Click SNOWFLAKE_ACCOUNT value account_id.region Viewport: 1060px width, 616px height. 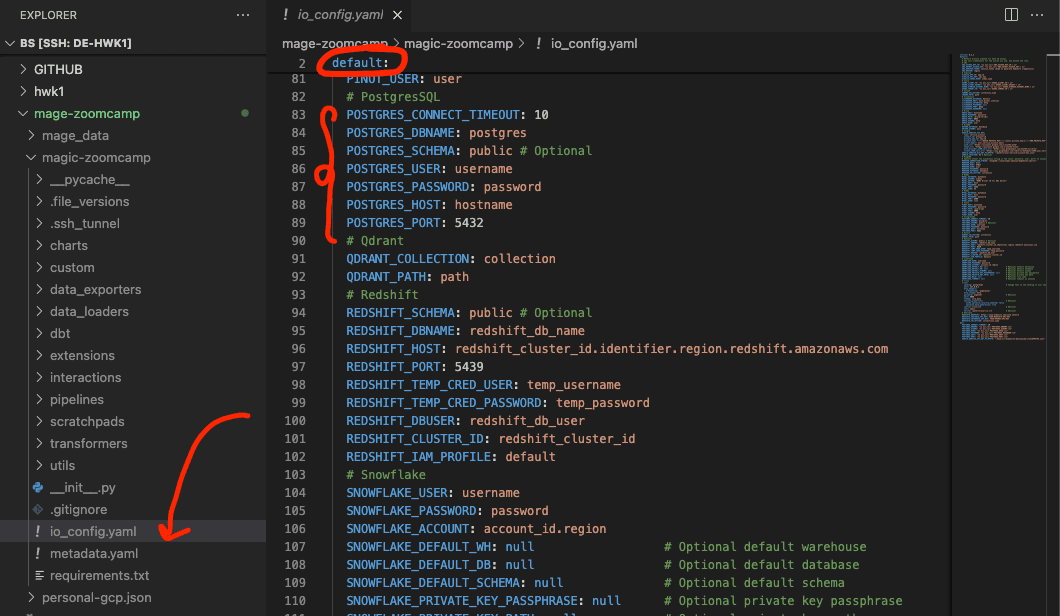coord(545,529)
